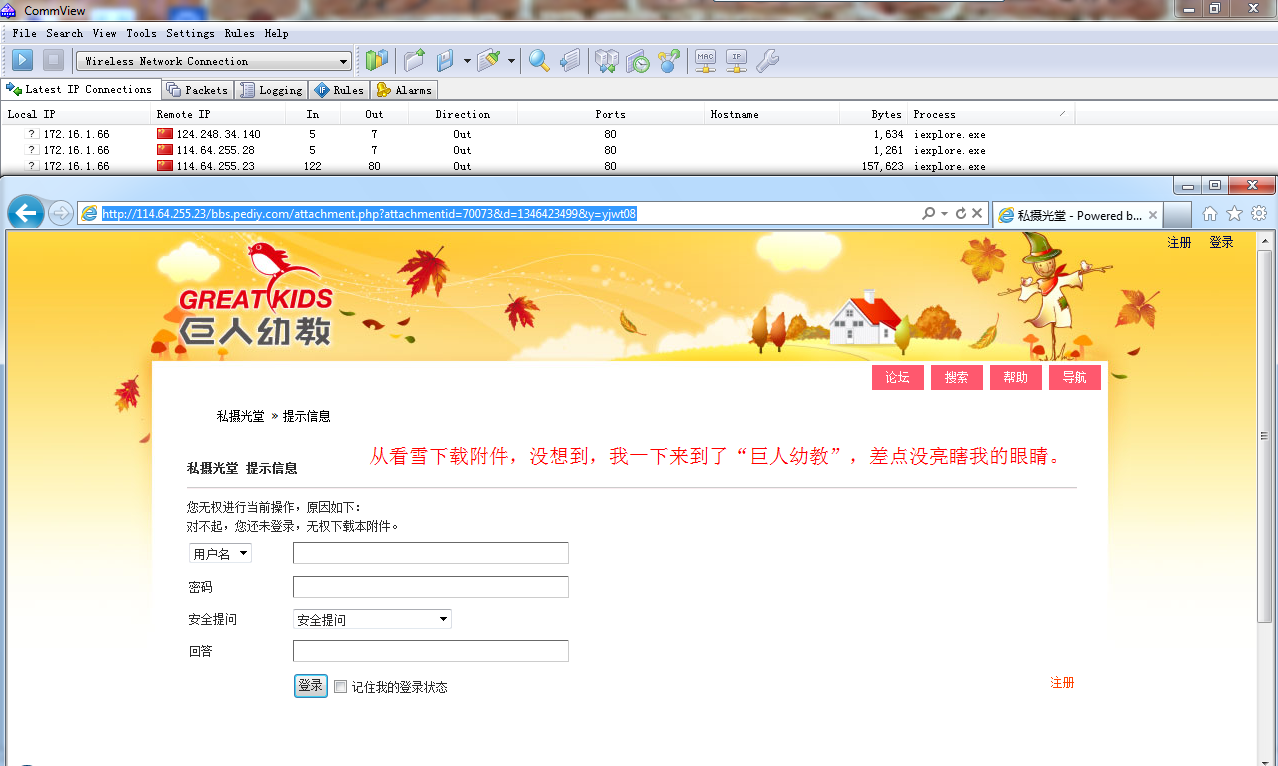Click the username input field
This screenshot has width=1278, height=766.
click(x=431, y=553)
